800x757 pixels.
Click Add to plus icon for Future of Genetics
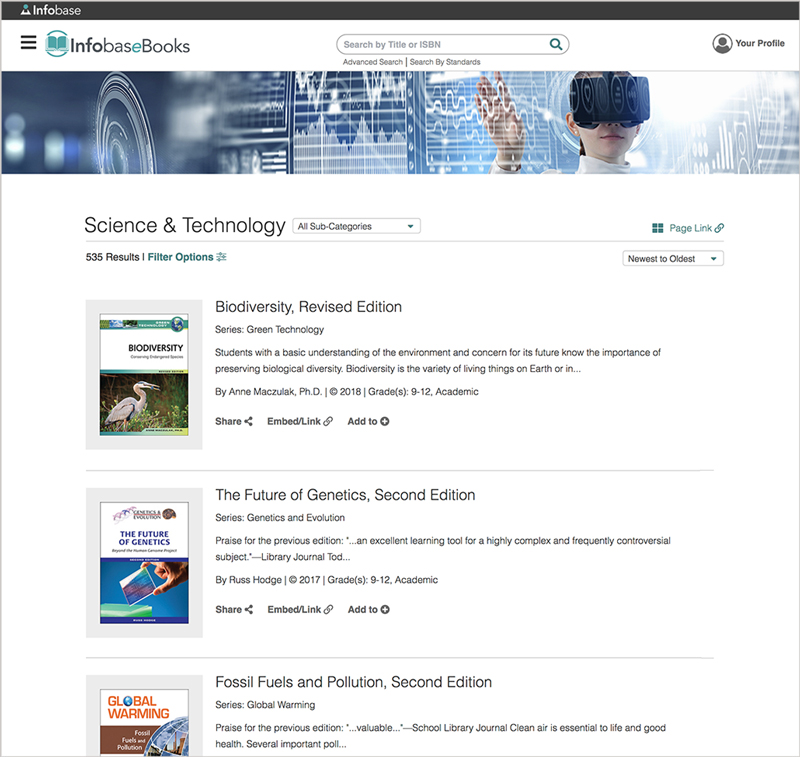point(385,610)
